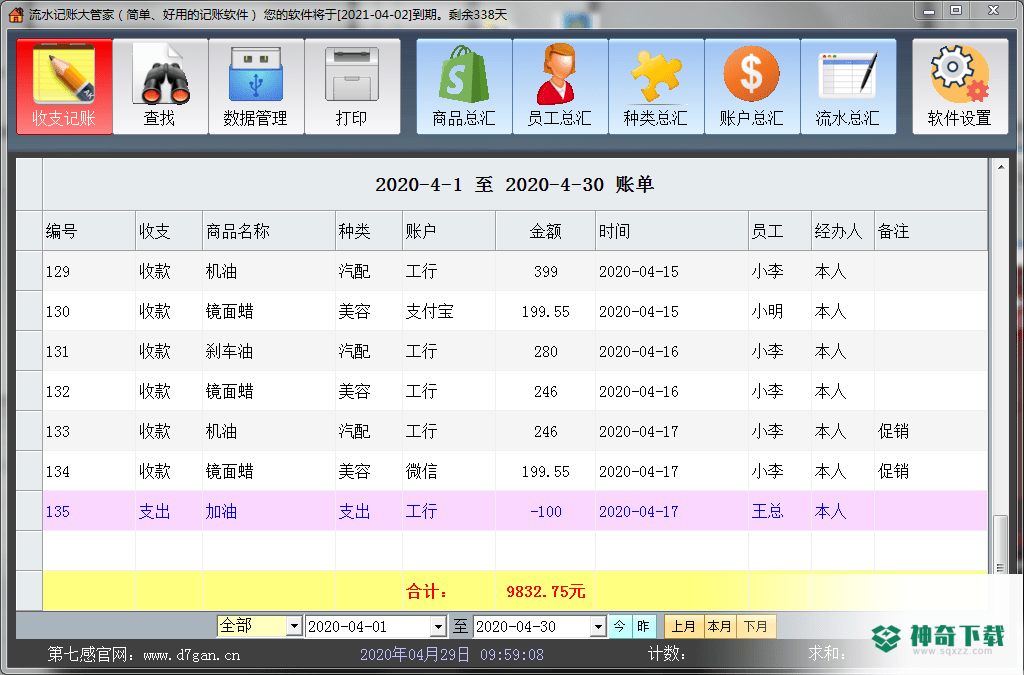Image resolution: width=1024 pixels, height=675 pixels.
Task: Click the status bar date and time
Action: [x=452, y=654]
